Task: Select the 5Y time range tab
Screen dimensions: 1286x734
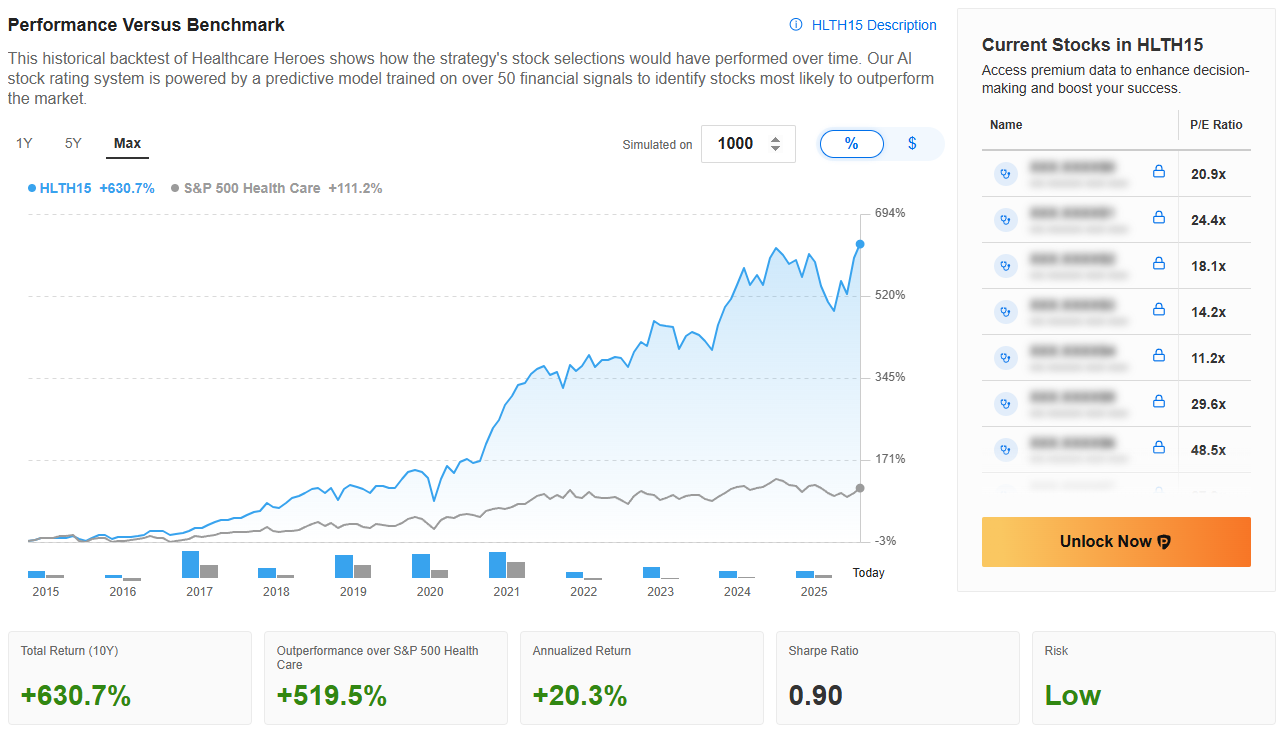Action: (x=73, y=143)
